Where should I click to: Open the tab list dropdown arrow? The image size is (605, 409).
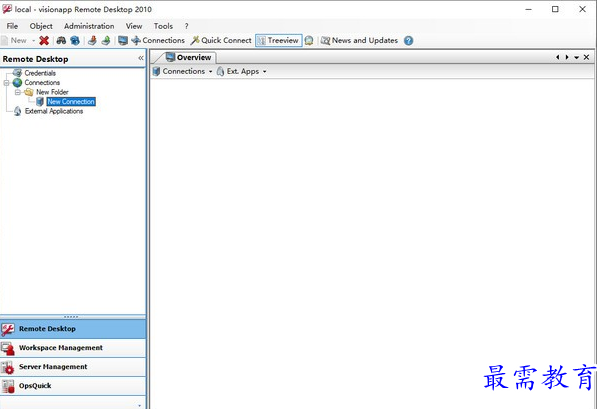[576, 57]
